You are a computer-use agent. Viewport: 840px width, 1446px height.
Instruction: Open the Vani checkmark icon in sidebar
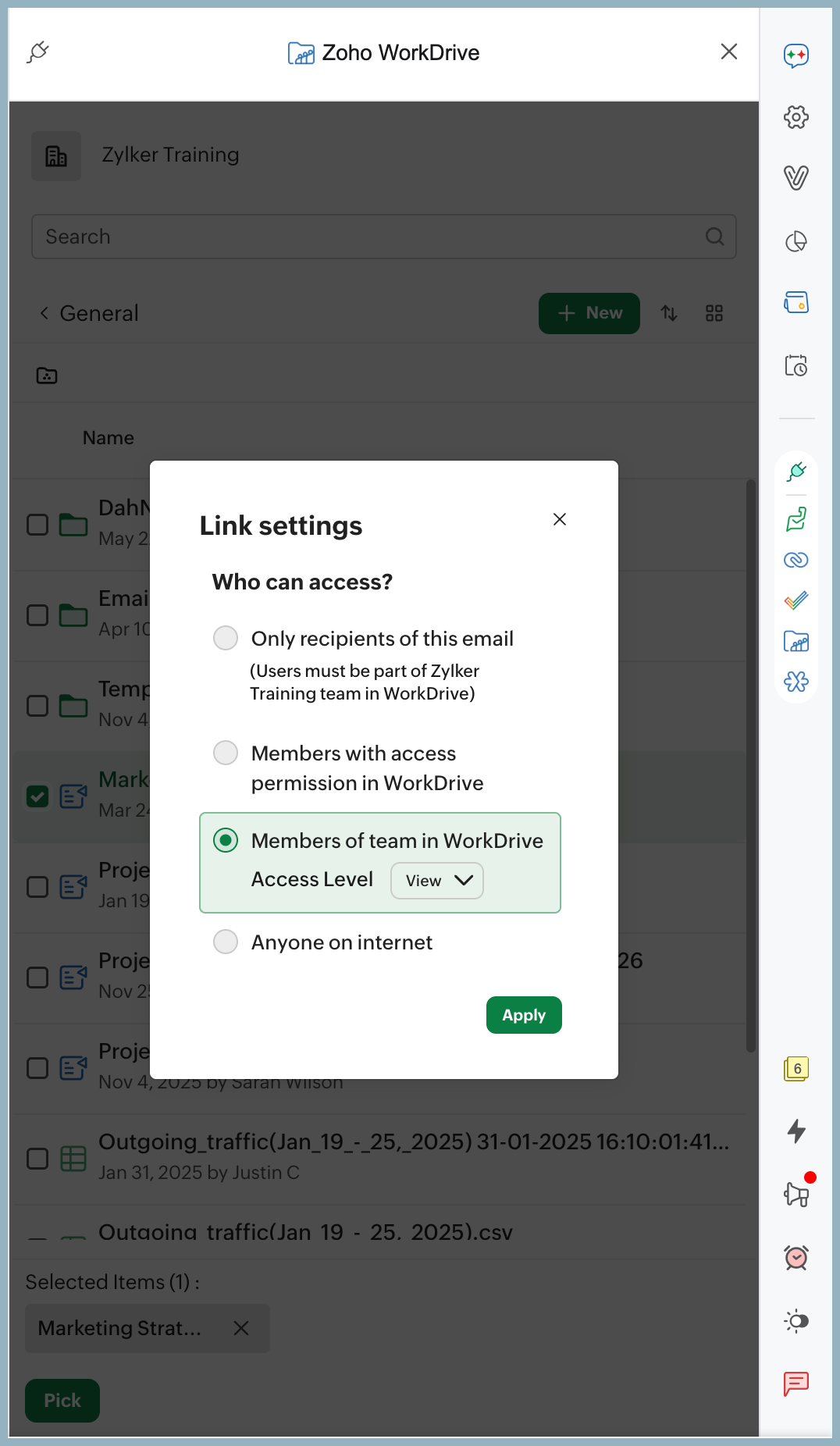coord(796,178)
